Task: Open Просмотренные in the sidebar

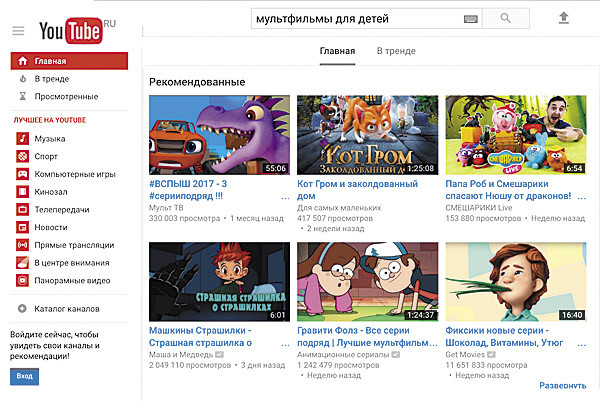Action: tap(65, 97)
